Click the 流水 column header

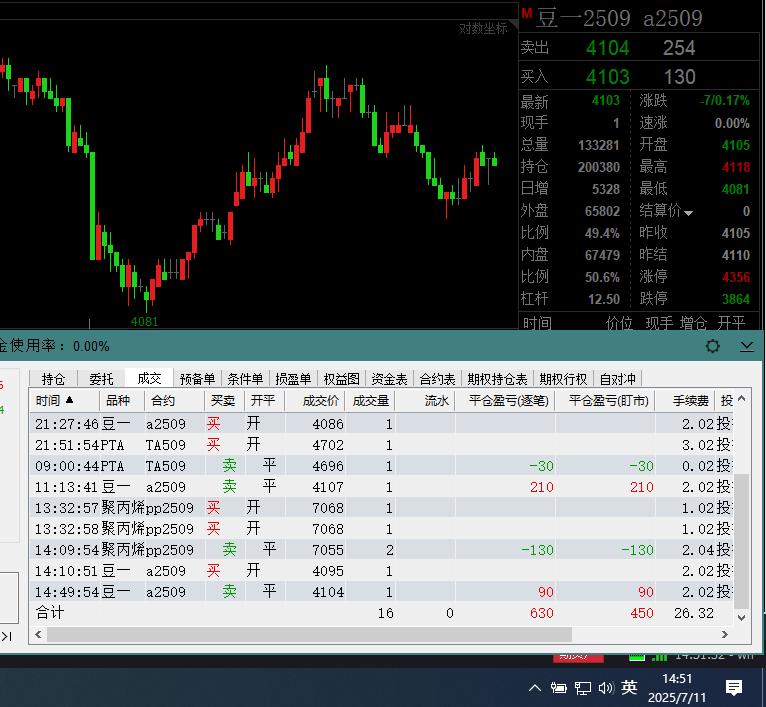click(x=425, y=401)
